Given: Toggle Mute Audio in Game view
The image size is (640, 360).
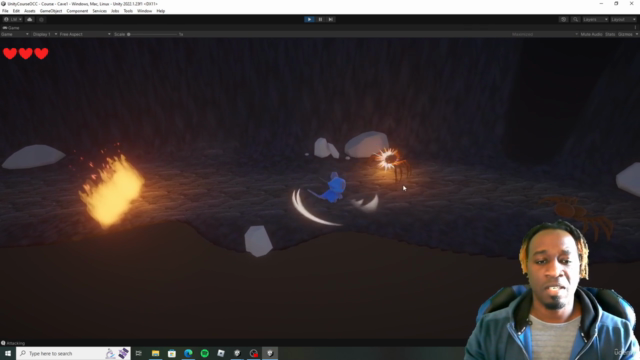Looking at the screenshot, I should pos(591,34).
